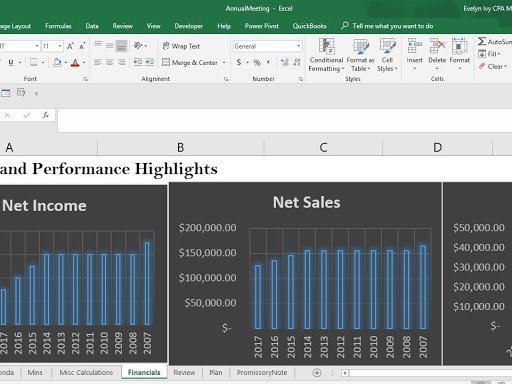Open the Review ribbon tab

[123, 26]
